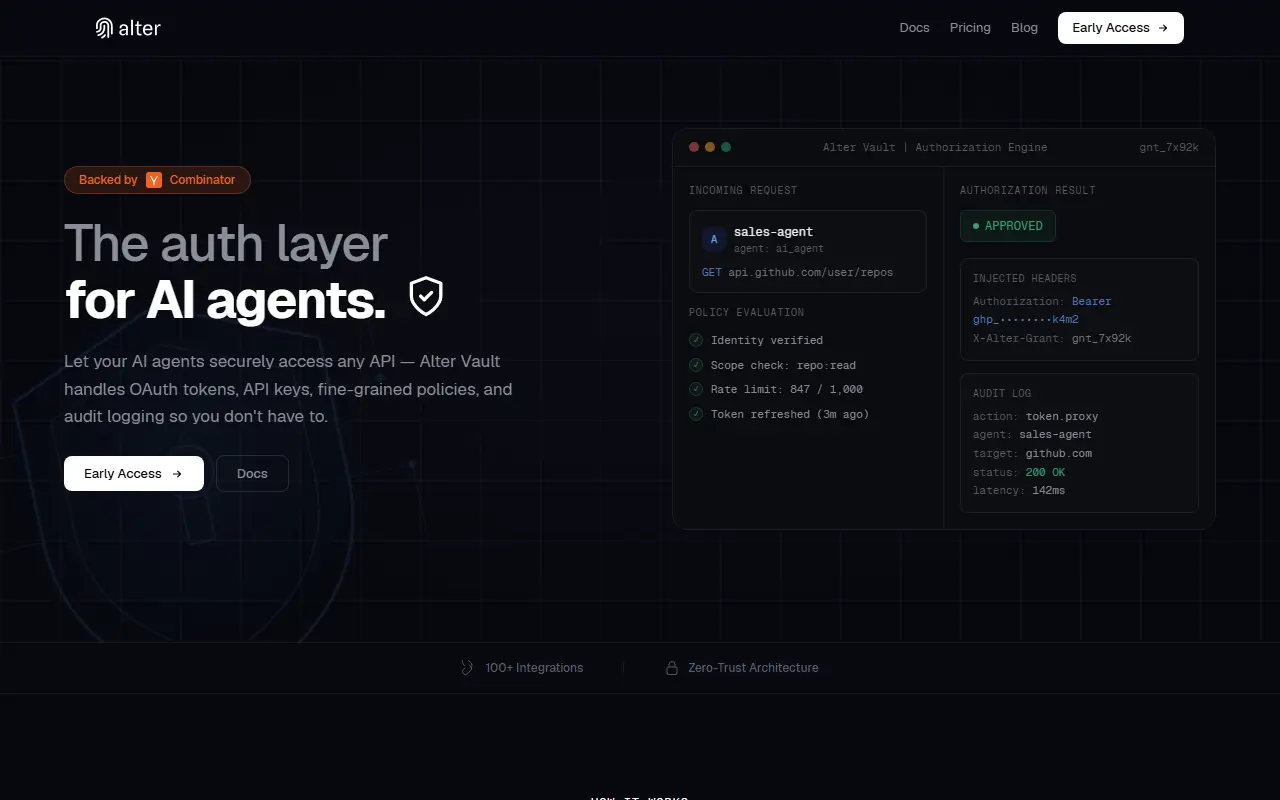Screen dimensions: 1280x800
Task: Click the 'APPROVED' label text
Action: (1014, 226)
